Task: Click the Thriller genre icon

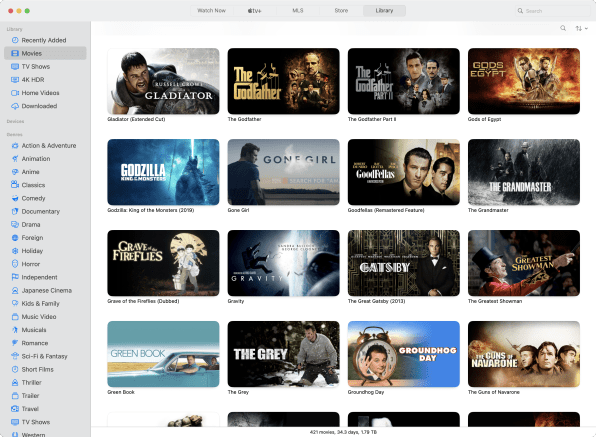Action: coord(15,383)
